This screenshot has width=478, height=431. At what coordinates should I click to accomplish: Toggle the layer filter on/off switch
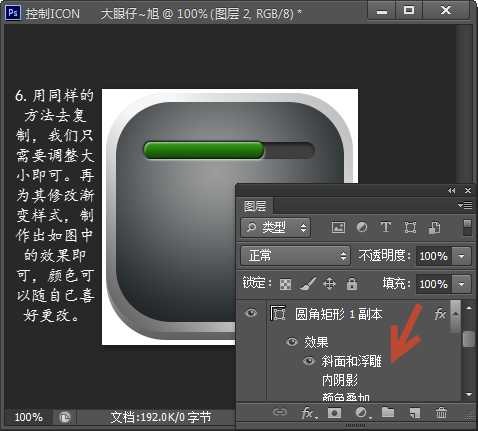coord(467,227)
